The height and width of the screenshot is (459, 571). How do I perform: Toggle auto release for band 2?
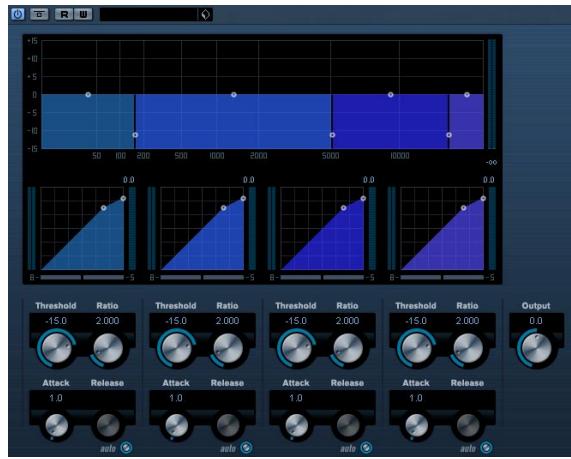point(246,447)
